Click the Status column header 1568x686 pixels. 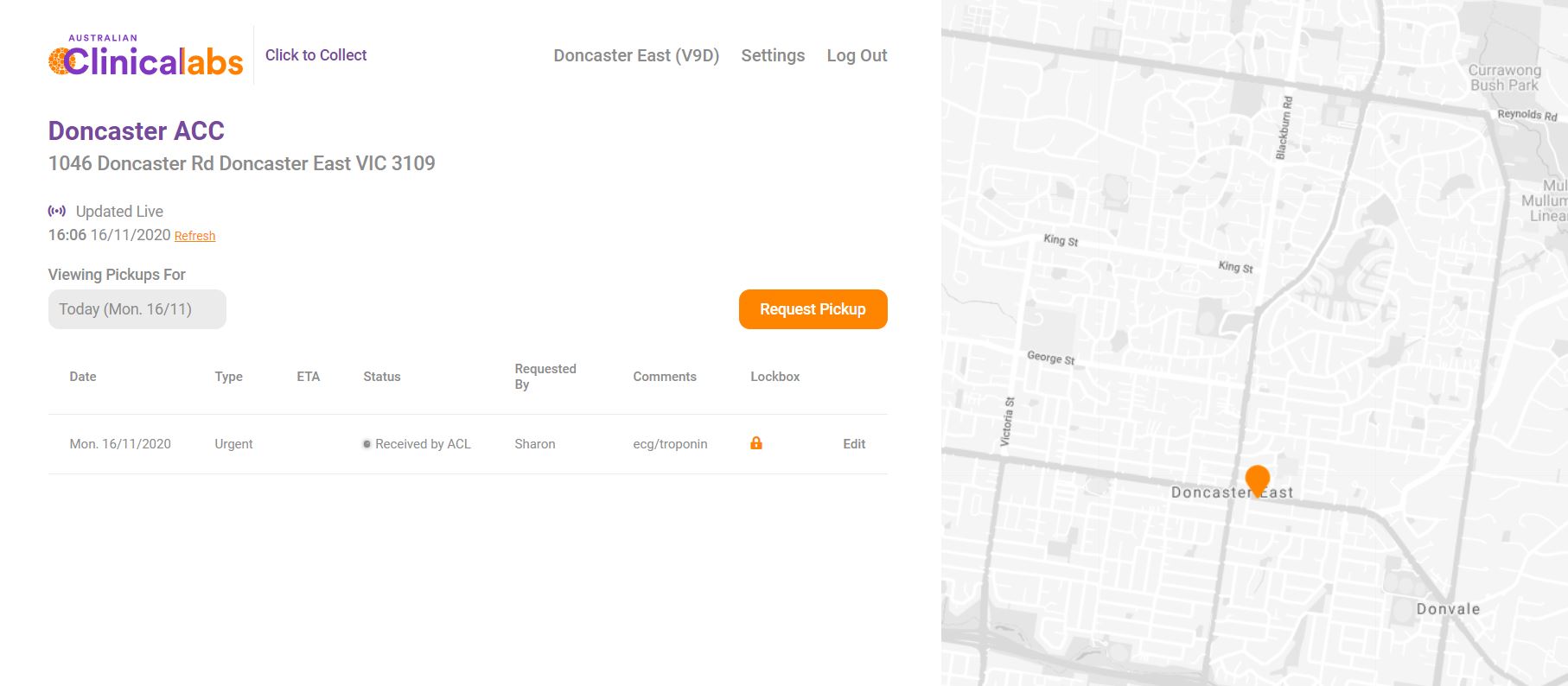pos(382,377)
